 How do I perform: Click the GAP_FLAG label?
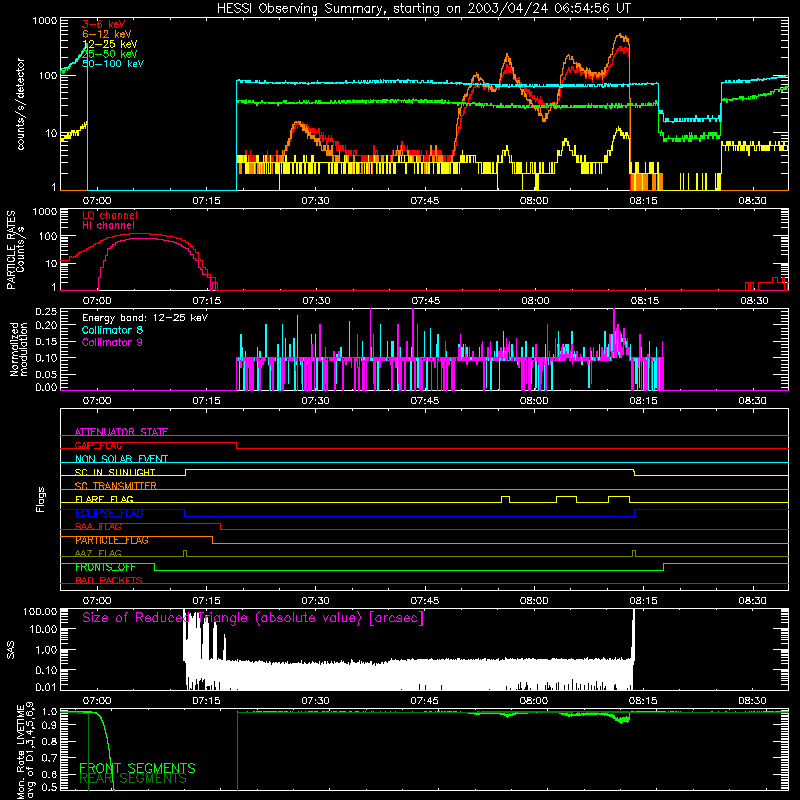click(98, 445)
